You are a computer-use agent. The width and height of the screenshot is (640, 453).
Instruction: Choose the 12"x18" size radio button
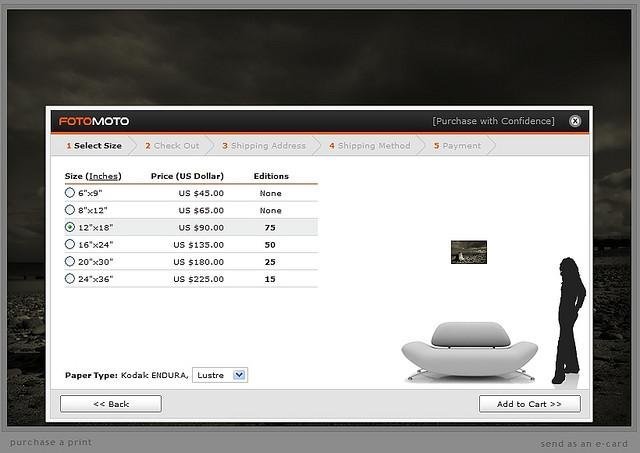70,227
